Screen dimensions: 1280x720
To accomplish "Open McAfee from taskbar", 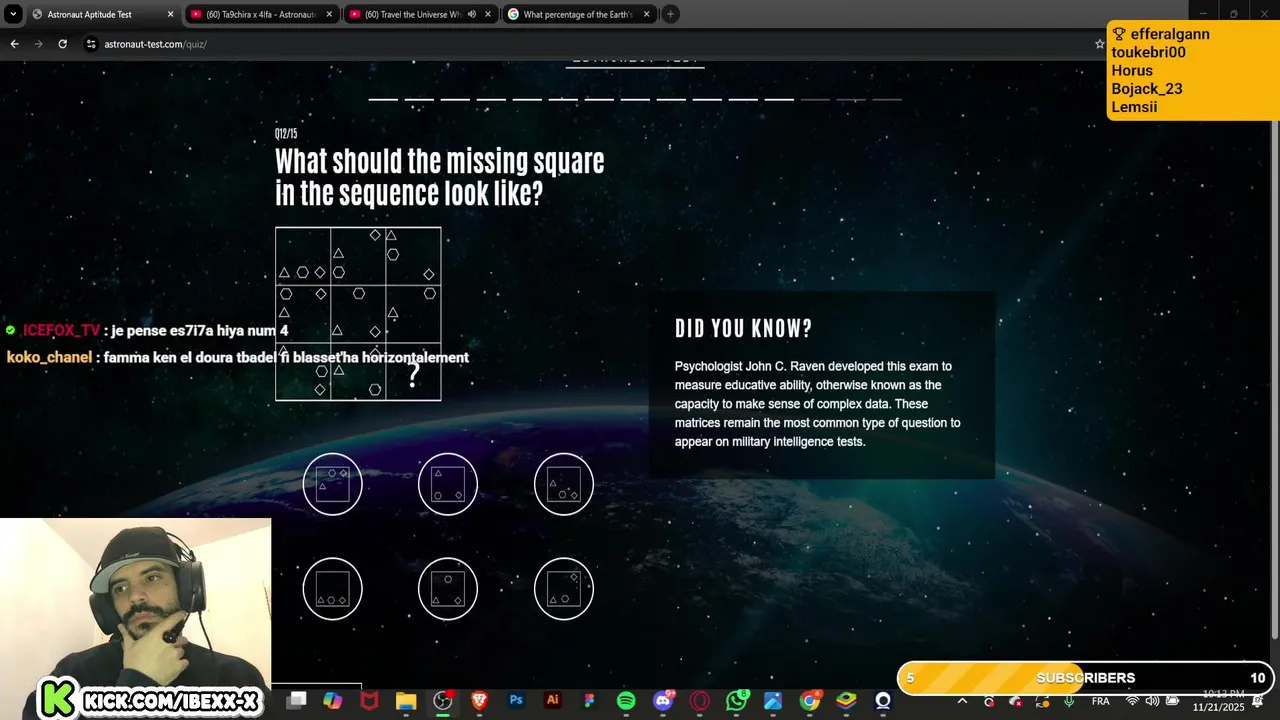I will pos(369,701).
